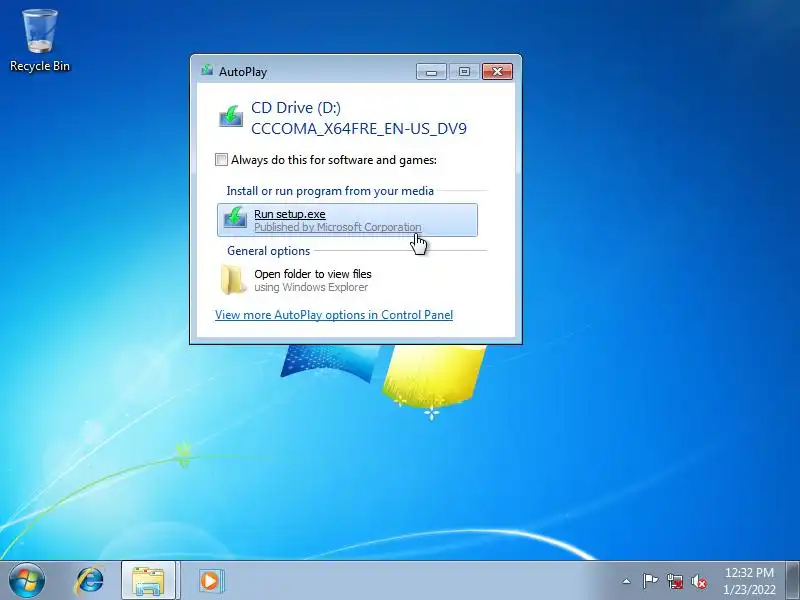Check Always do this for software and games

tap(221, 160)
